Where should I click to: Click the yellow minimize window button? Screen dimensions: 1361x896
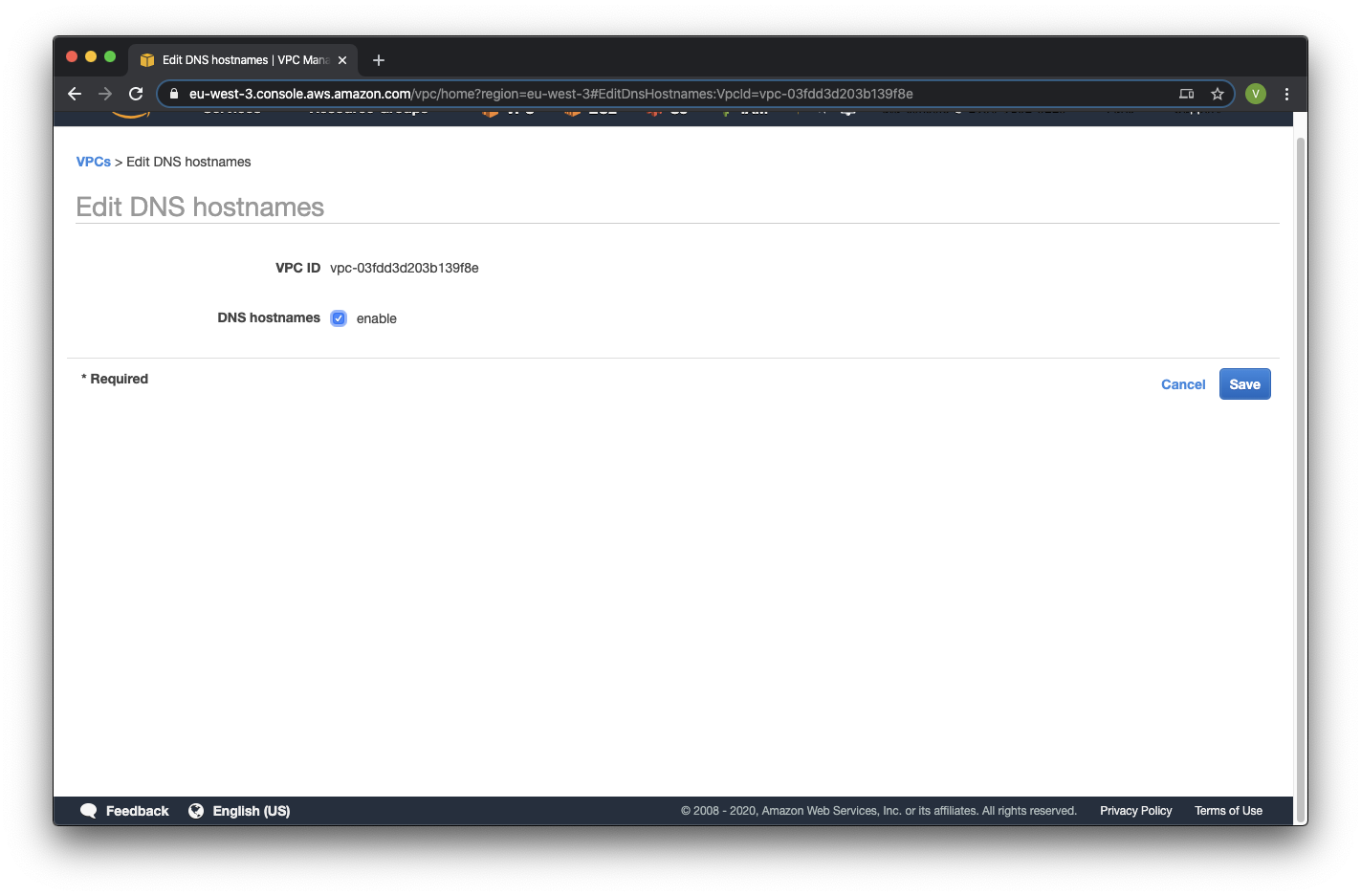tap(91, 57)
